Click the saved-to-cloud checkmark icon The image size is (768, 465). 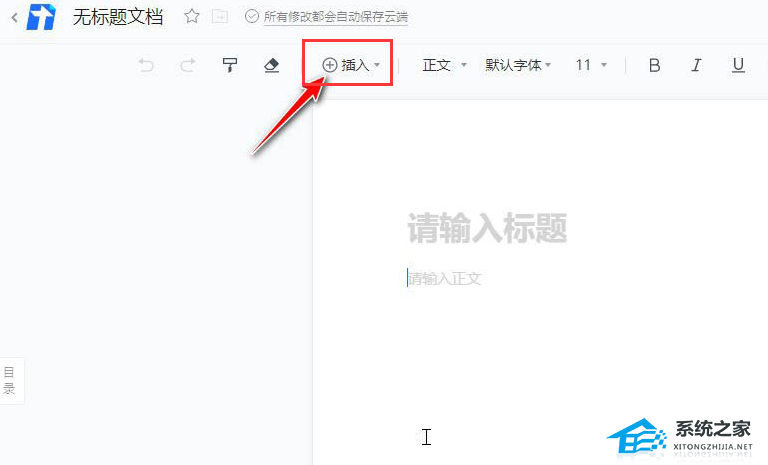point(252,17)
